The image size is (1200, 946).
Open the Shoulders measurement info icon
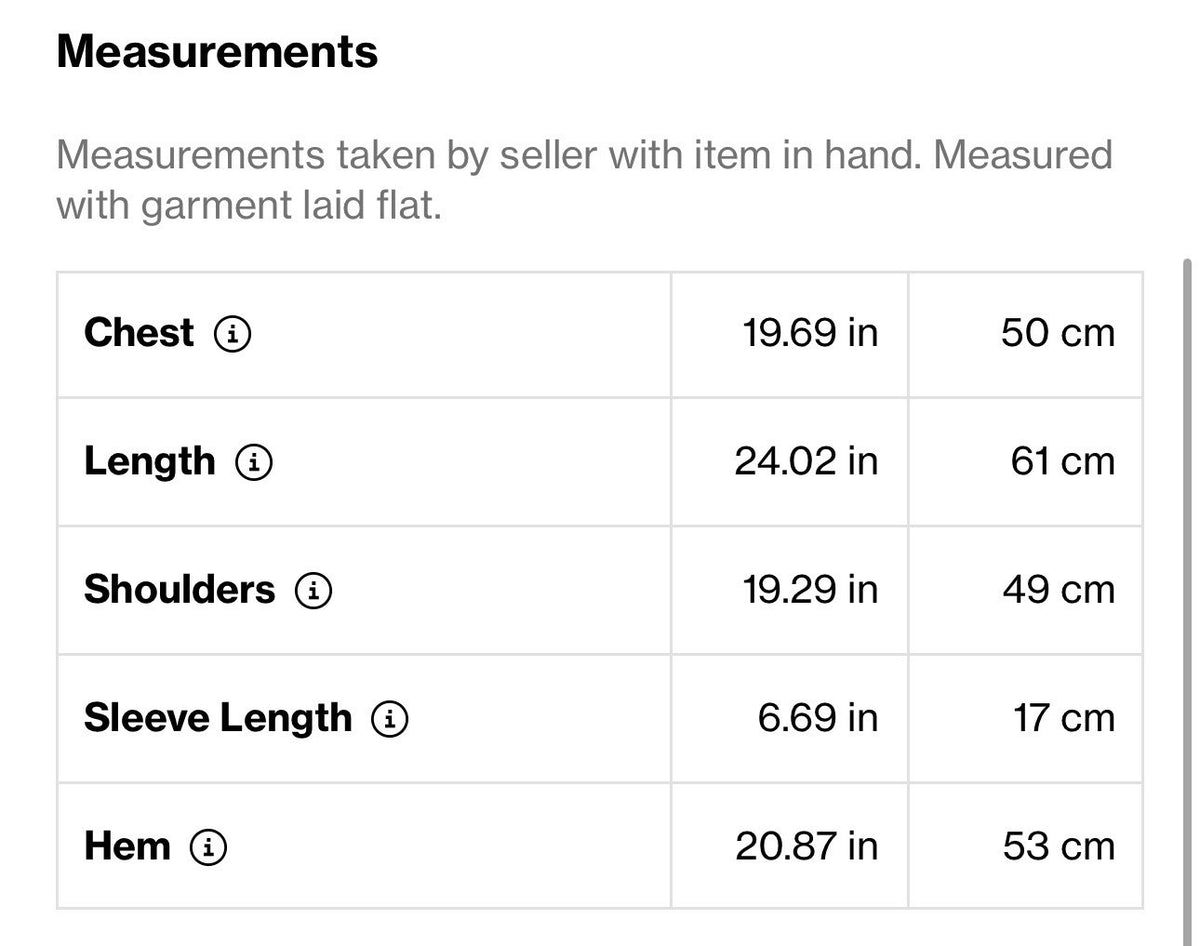[314, 590]
